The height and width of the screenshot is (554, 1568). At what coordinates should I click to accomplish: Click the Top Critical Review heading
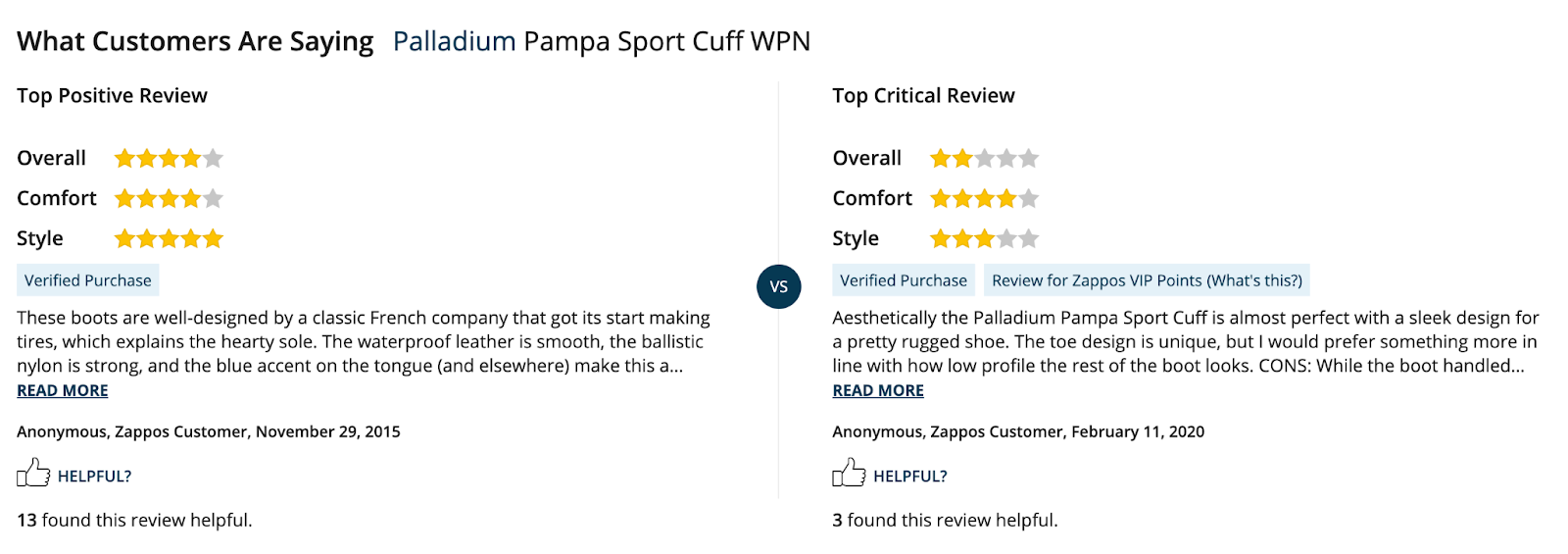923,95
